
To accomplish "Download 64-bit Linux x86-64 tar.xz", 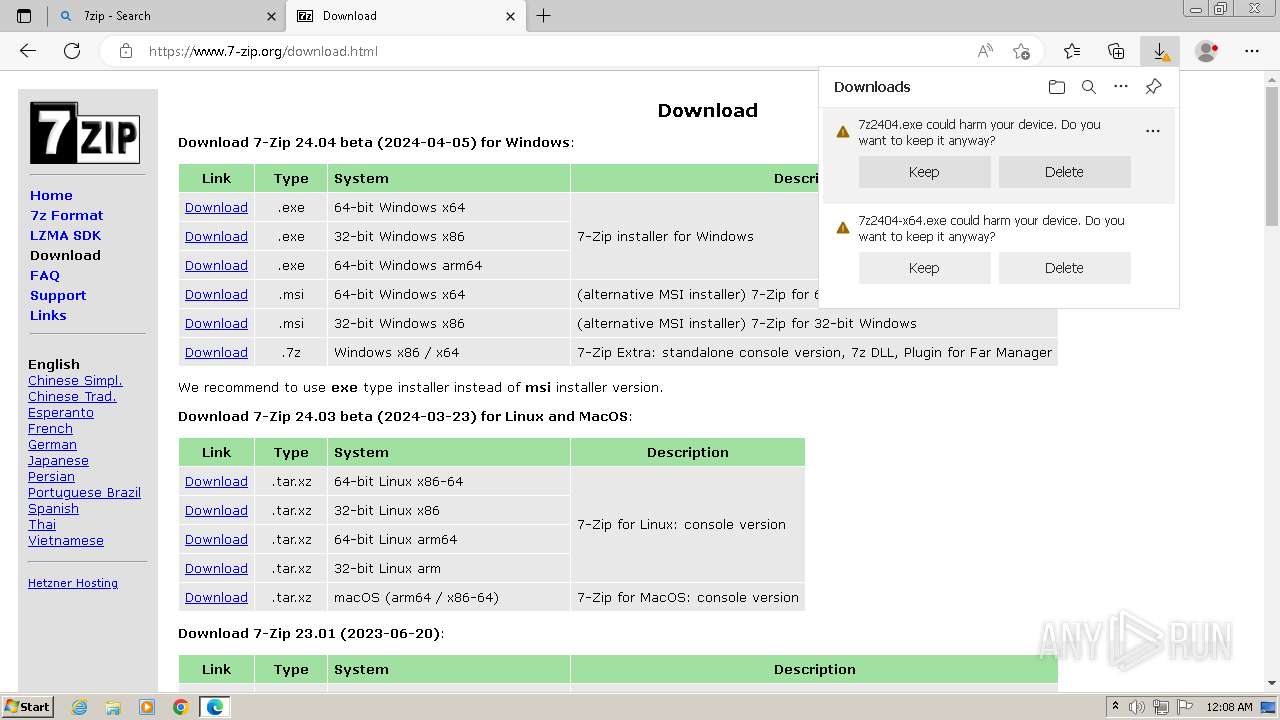I will point(216,482).
